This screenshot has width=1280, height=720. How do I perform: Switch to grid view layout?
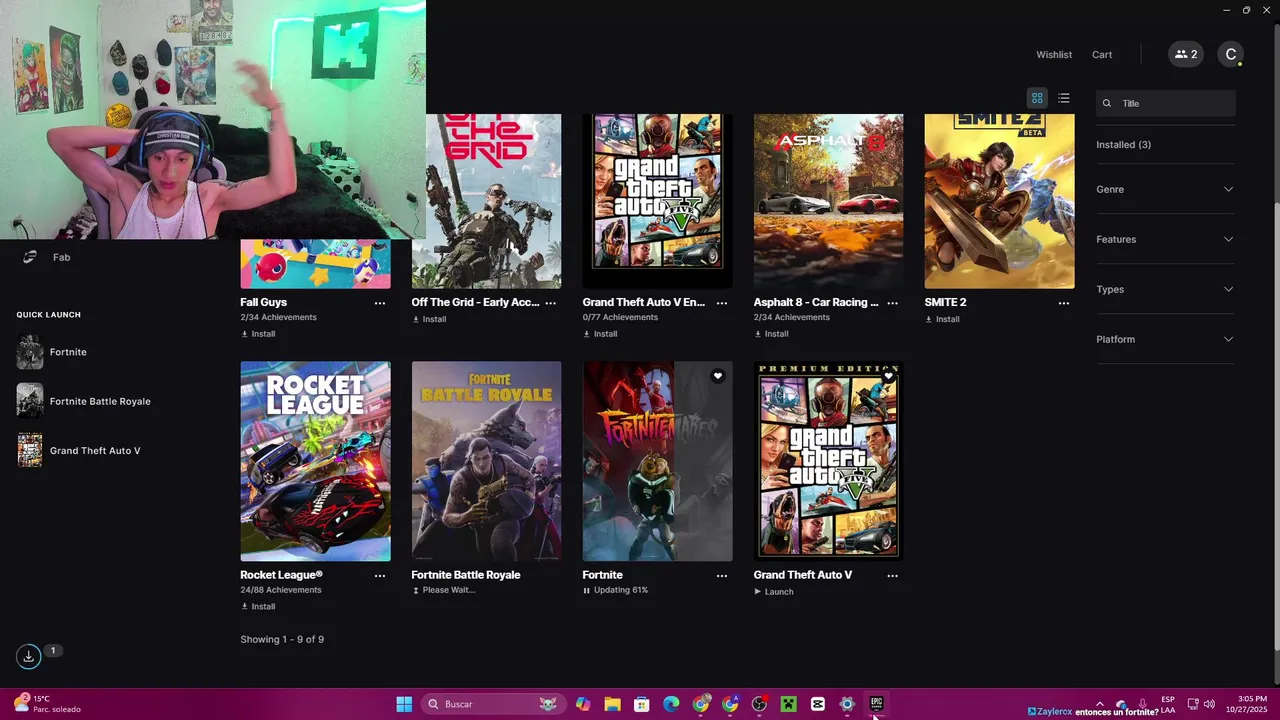[1037, 98]
